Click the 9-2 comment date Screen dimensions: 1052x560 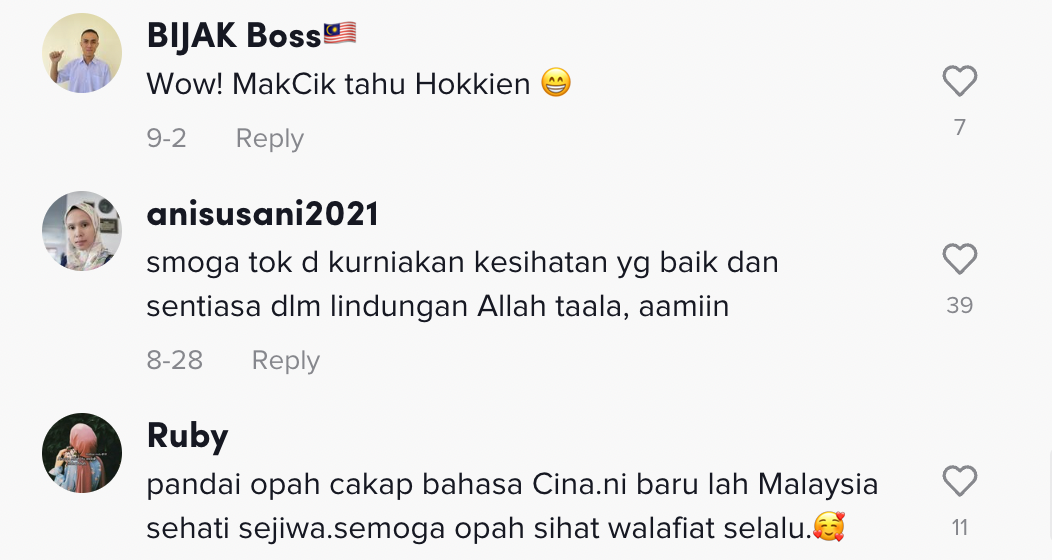click(166, 138)
